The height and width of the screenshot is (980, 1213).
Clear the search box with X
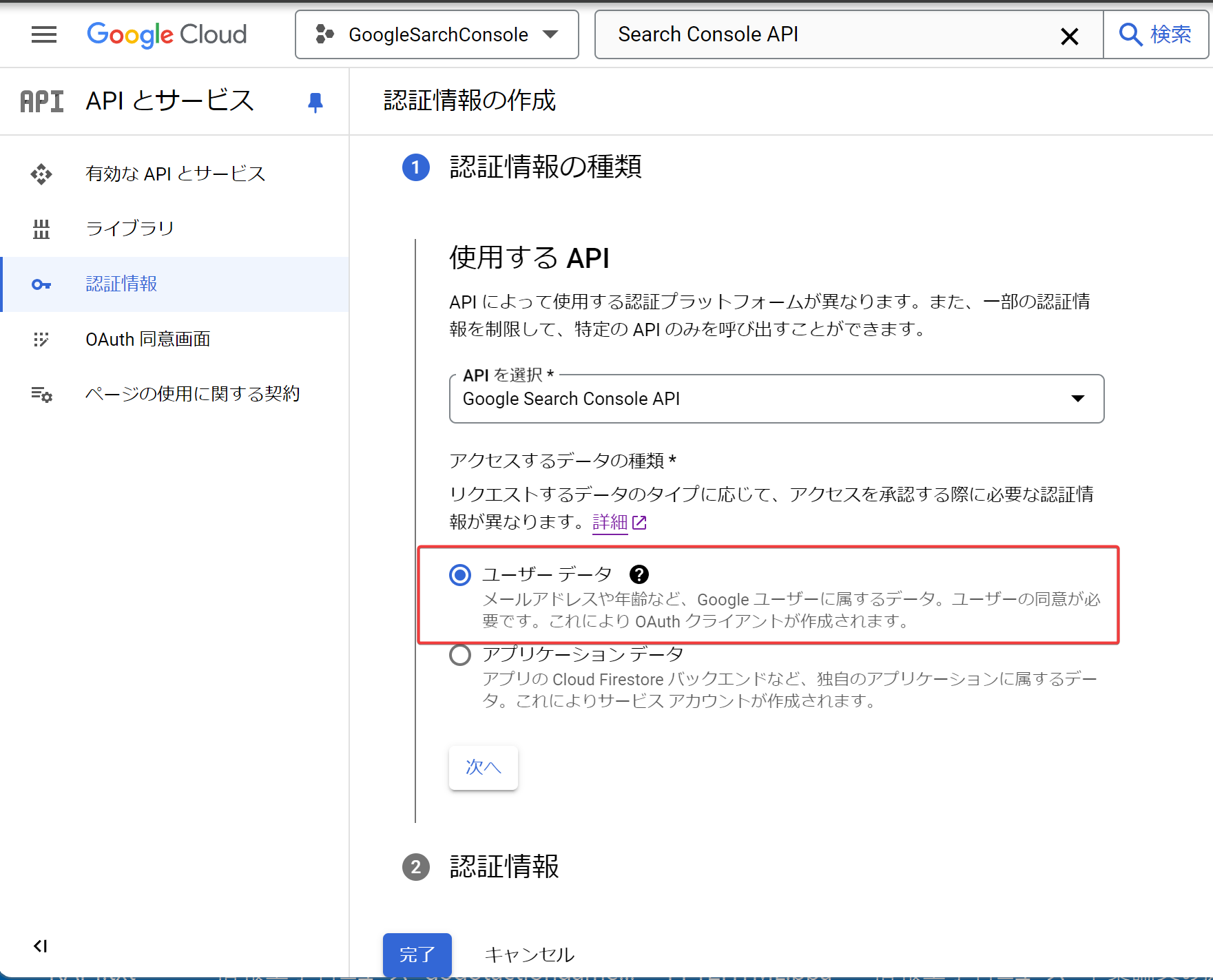(1069, 36)
